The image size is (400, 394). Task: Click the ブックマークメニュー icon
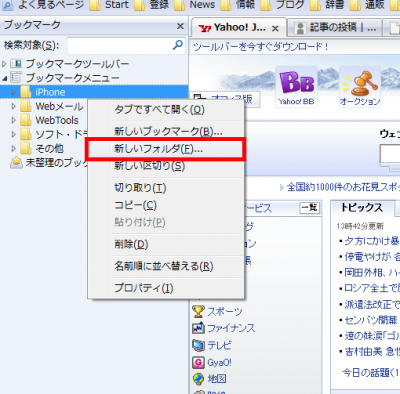point(16,78)
